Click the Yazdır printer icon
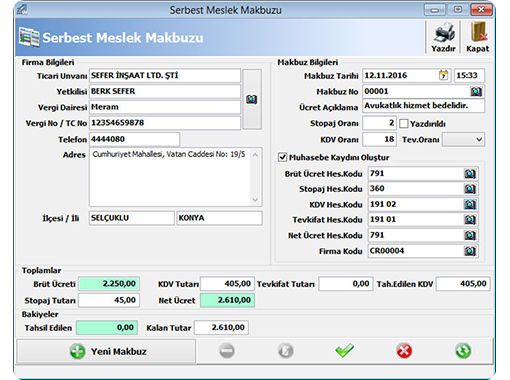This screenshot has height=380, width=510. click(444, 33)
